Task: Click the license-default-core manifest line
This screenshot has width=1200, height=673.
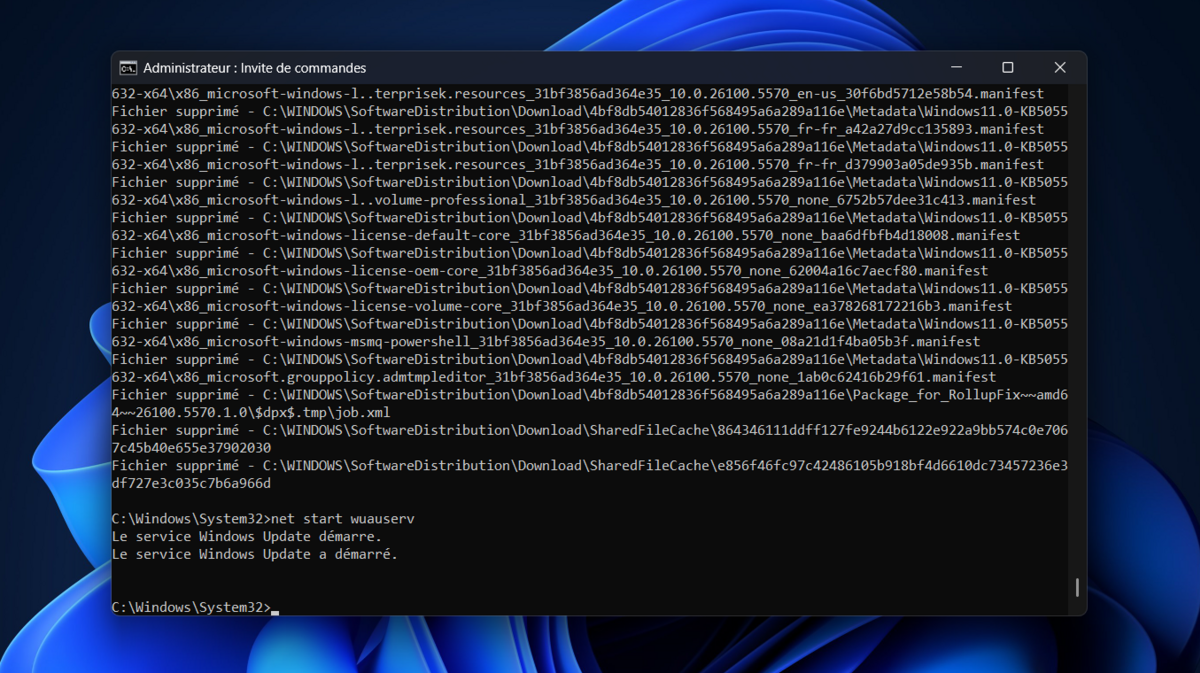Action: [566, 235]
